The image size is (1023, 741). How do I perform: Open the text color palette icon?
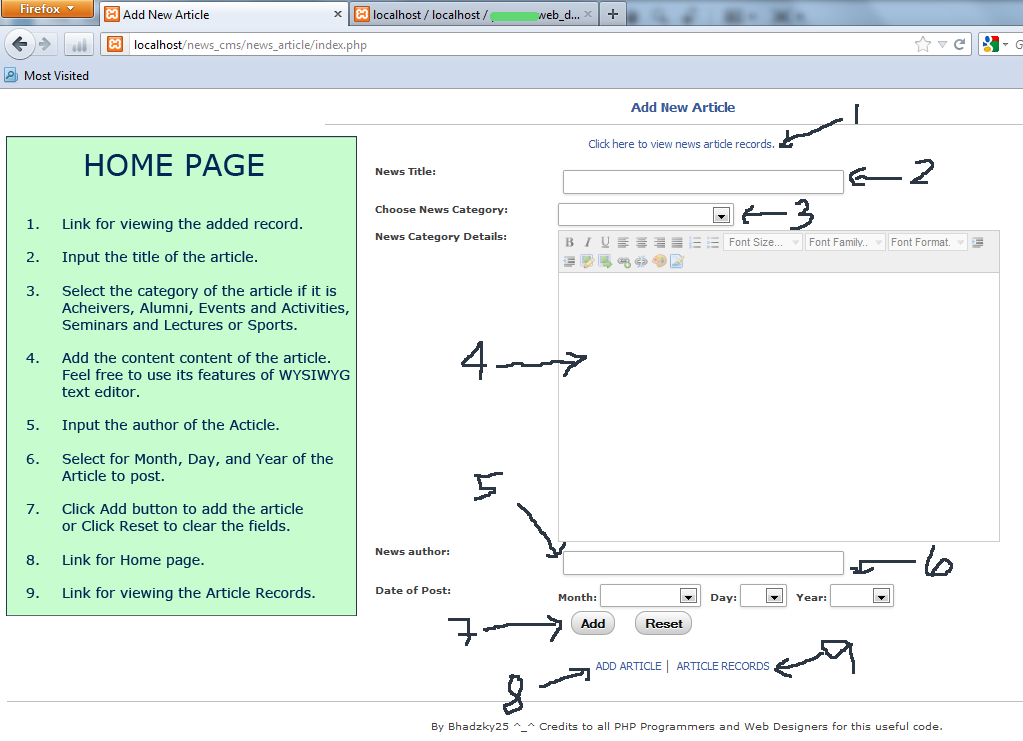click(660, 262)
